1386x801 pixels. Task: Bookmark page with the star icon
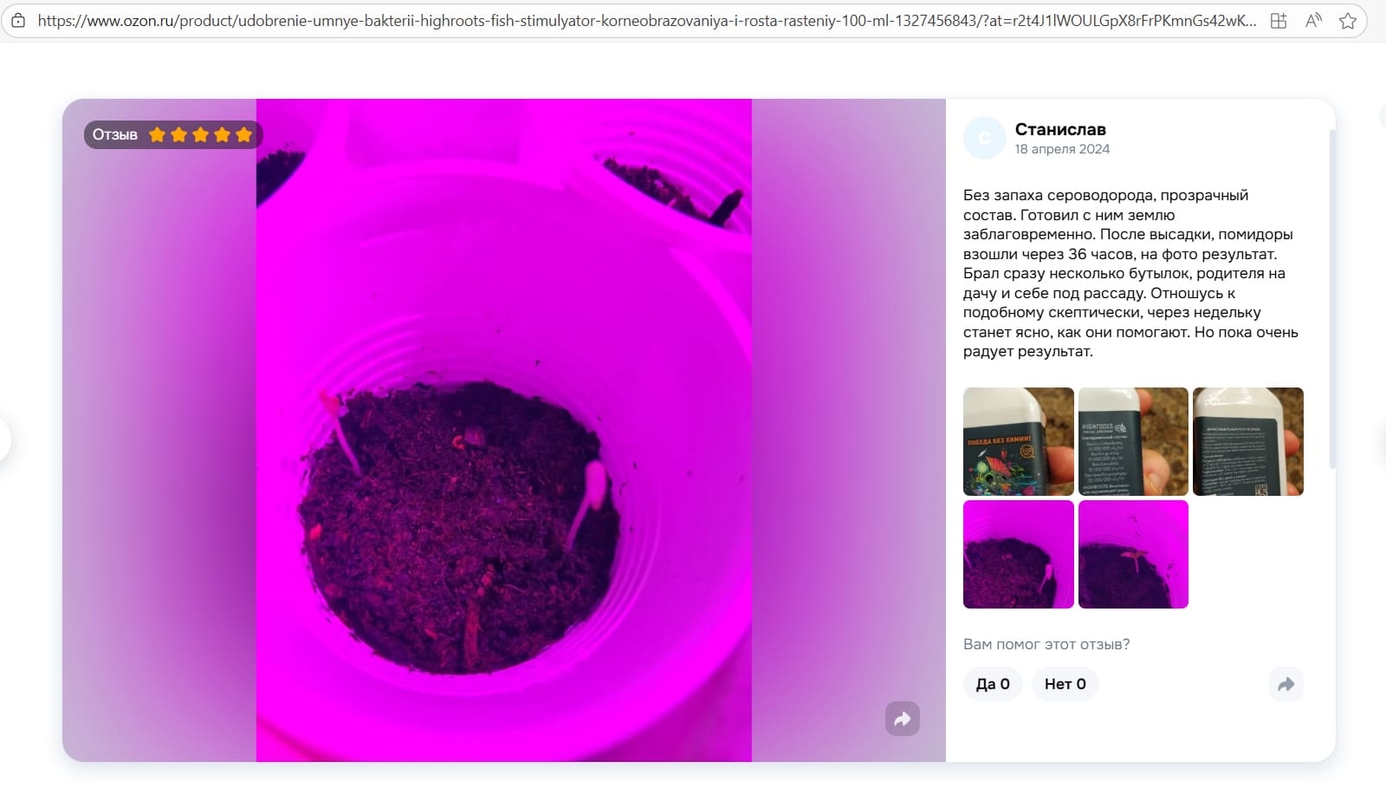tap(1348, 20)
